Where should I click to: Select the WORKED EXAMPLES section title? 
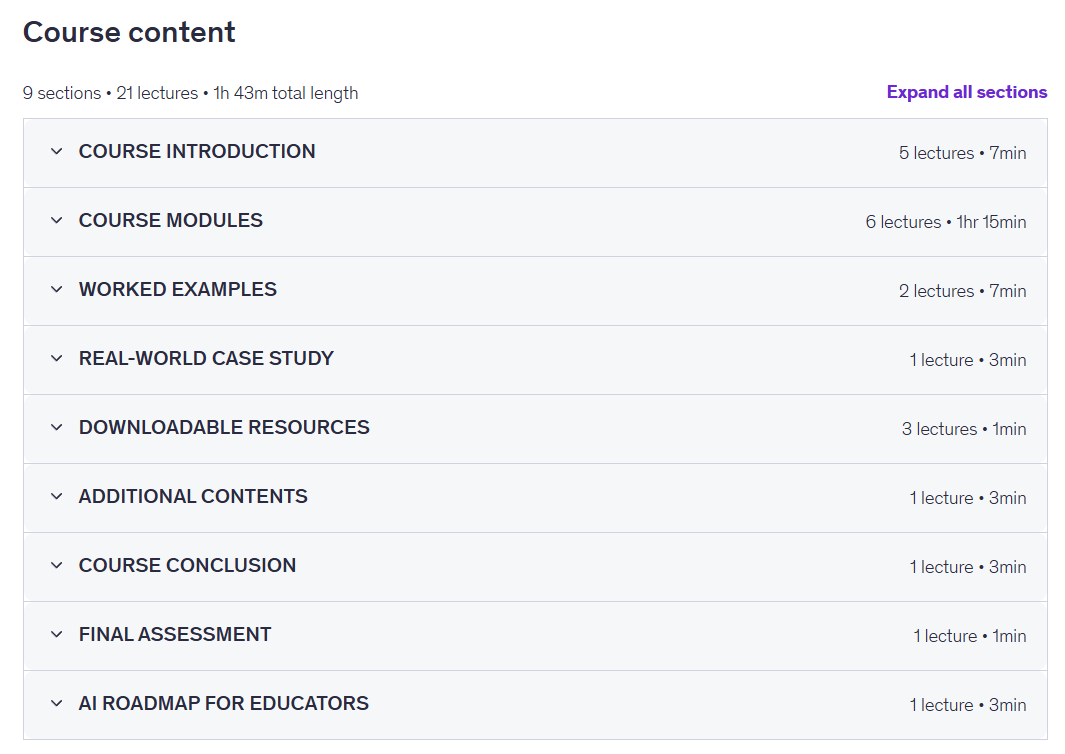pos(178,289)
